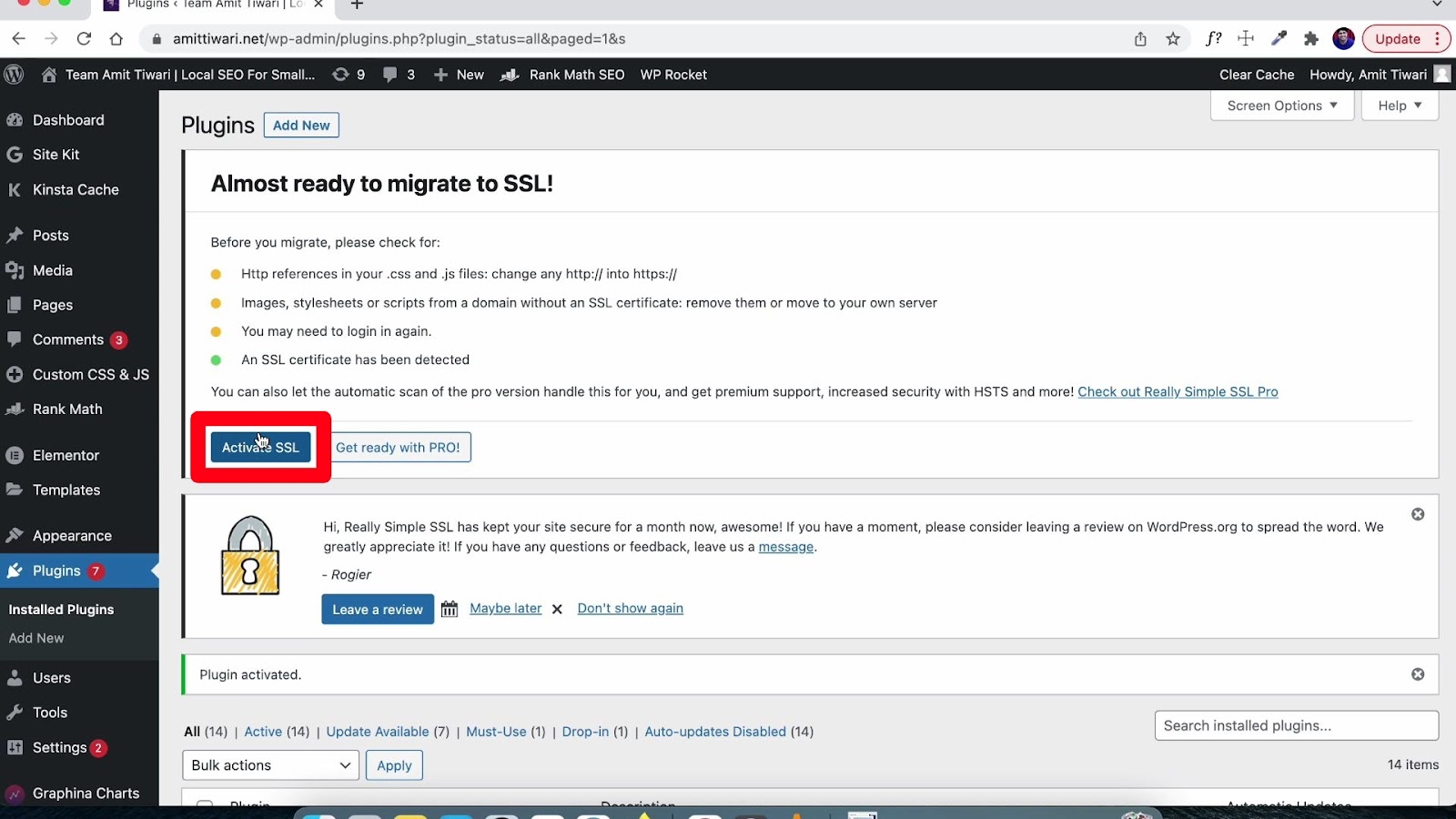Viewport: 1456px width, 819px height.
Task: Click the calendar icon beside Maybe later
Action: click(450, 609)
